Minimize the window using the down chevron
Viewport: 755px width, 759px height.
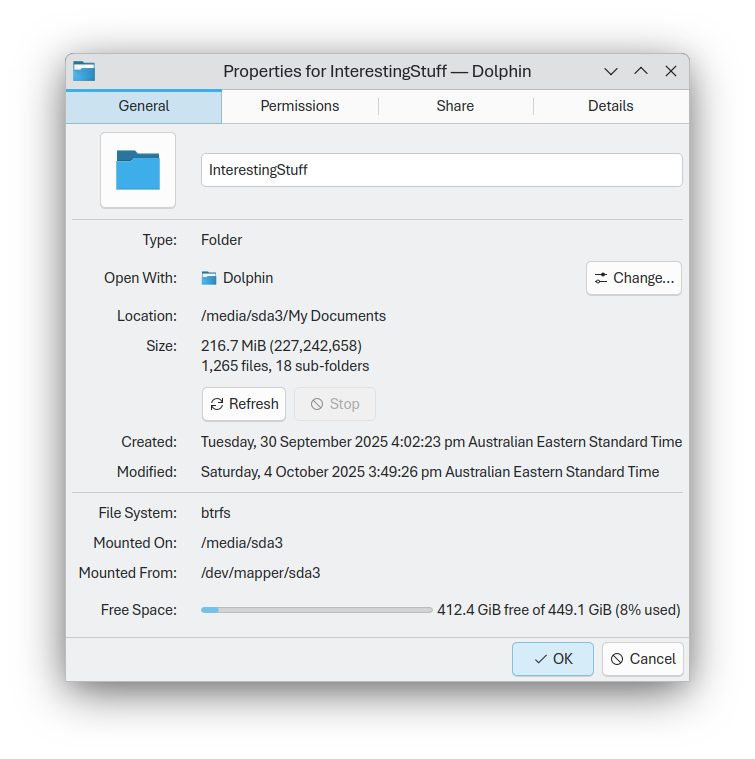[611, 71]
